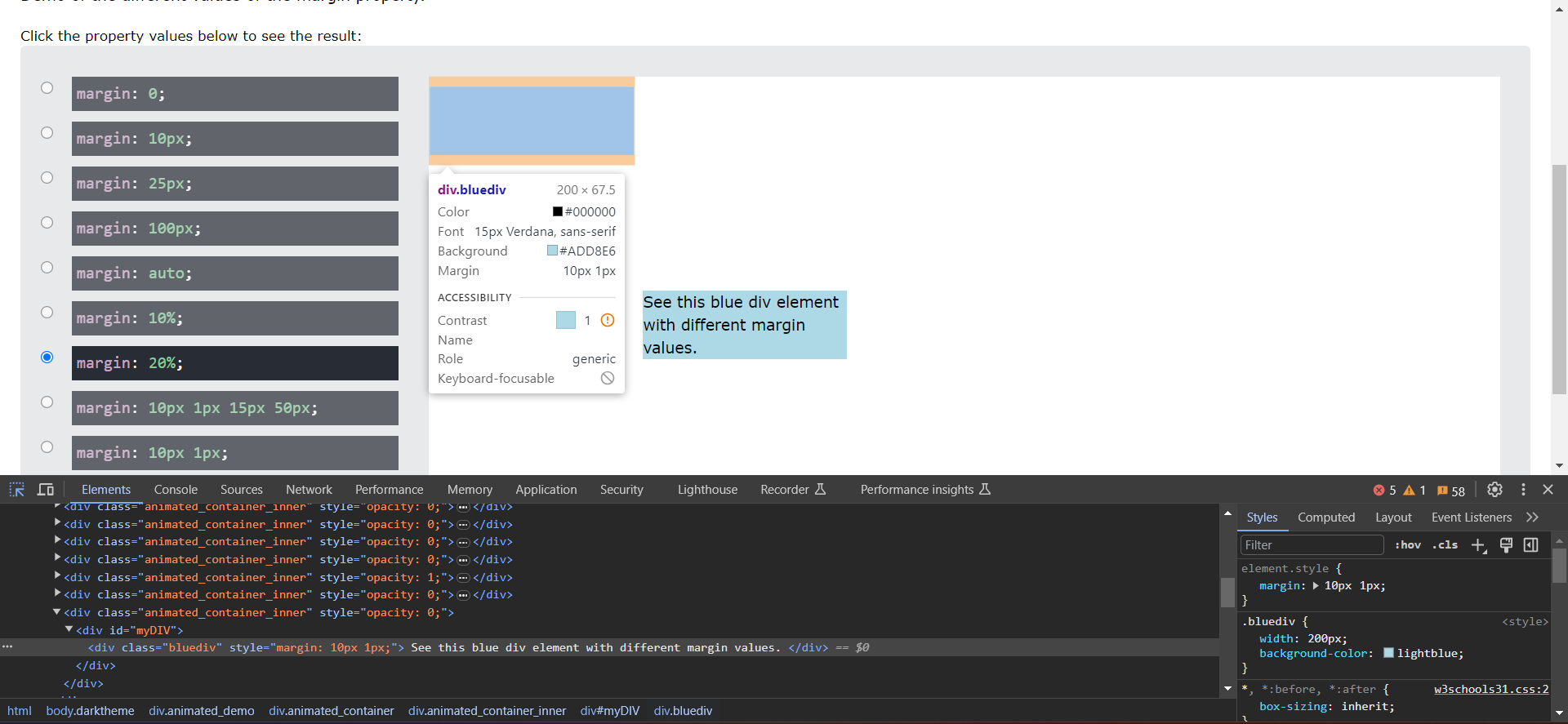1568x724 pixels.
Task: Switch to the Layout tab
Action: (1393, 517)
